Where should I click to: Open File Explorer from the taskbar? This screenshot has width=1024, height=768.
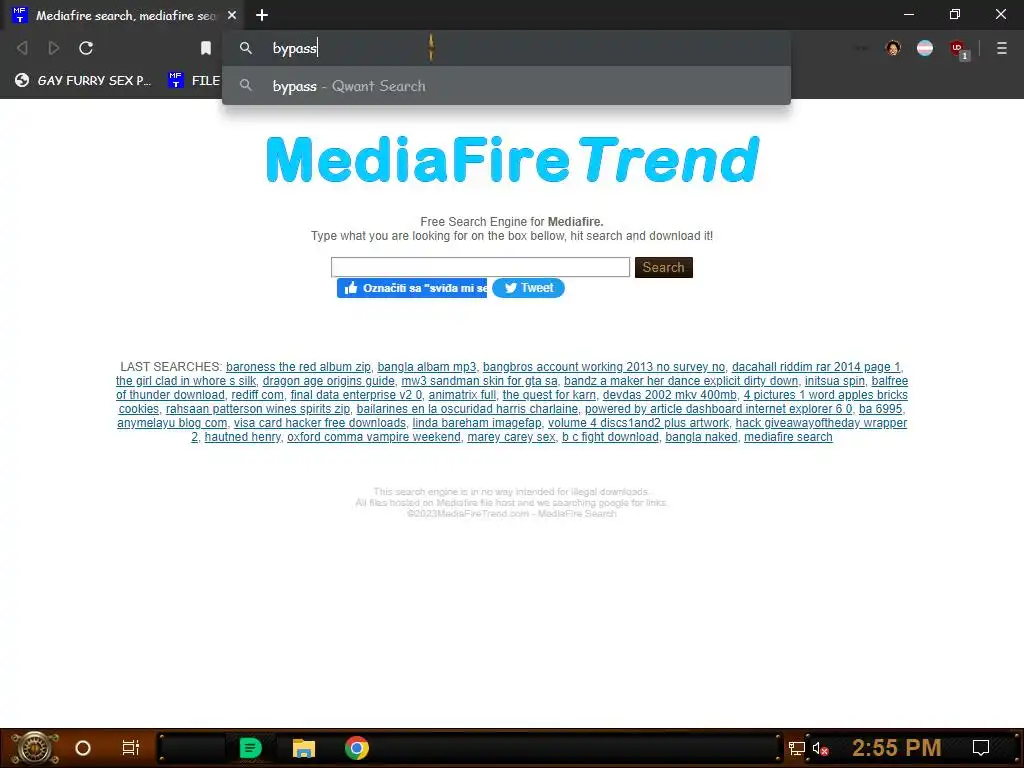304,748
